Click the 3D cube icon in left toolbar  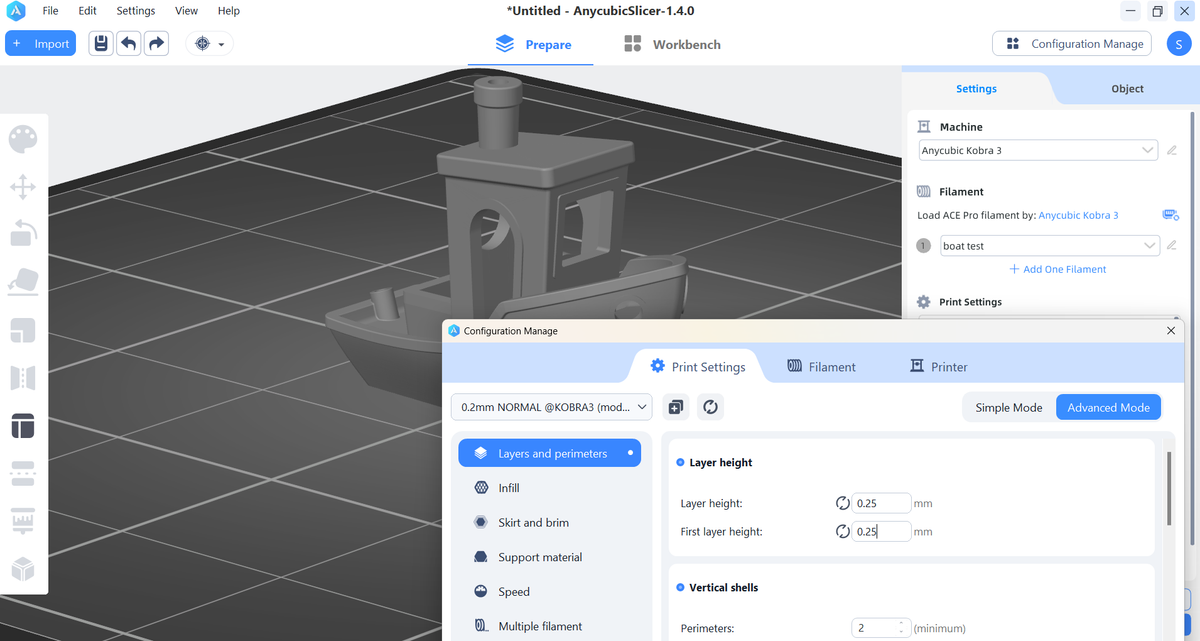coord(23,569)
